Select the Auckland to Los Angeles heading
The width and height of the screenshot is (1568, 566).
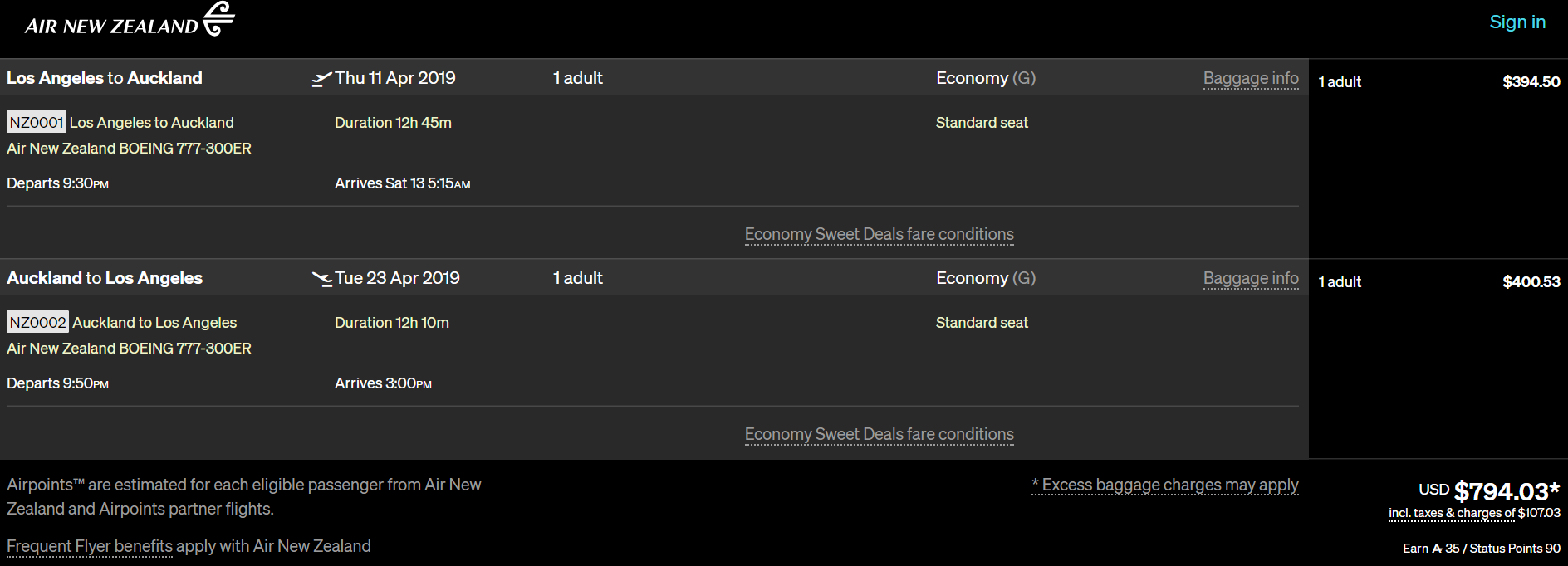105,279
